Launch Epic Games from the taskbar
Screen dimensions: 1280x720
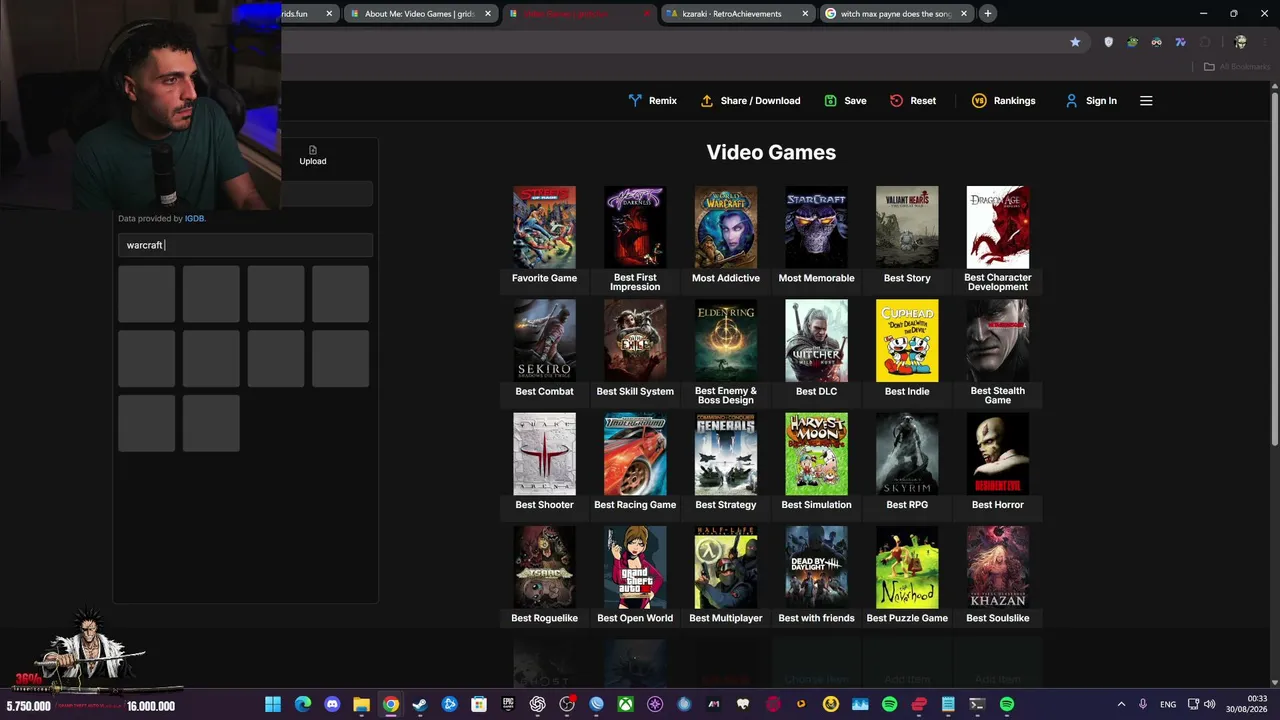pyautogui.click(x=508, y=704)
